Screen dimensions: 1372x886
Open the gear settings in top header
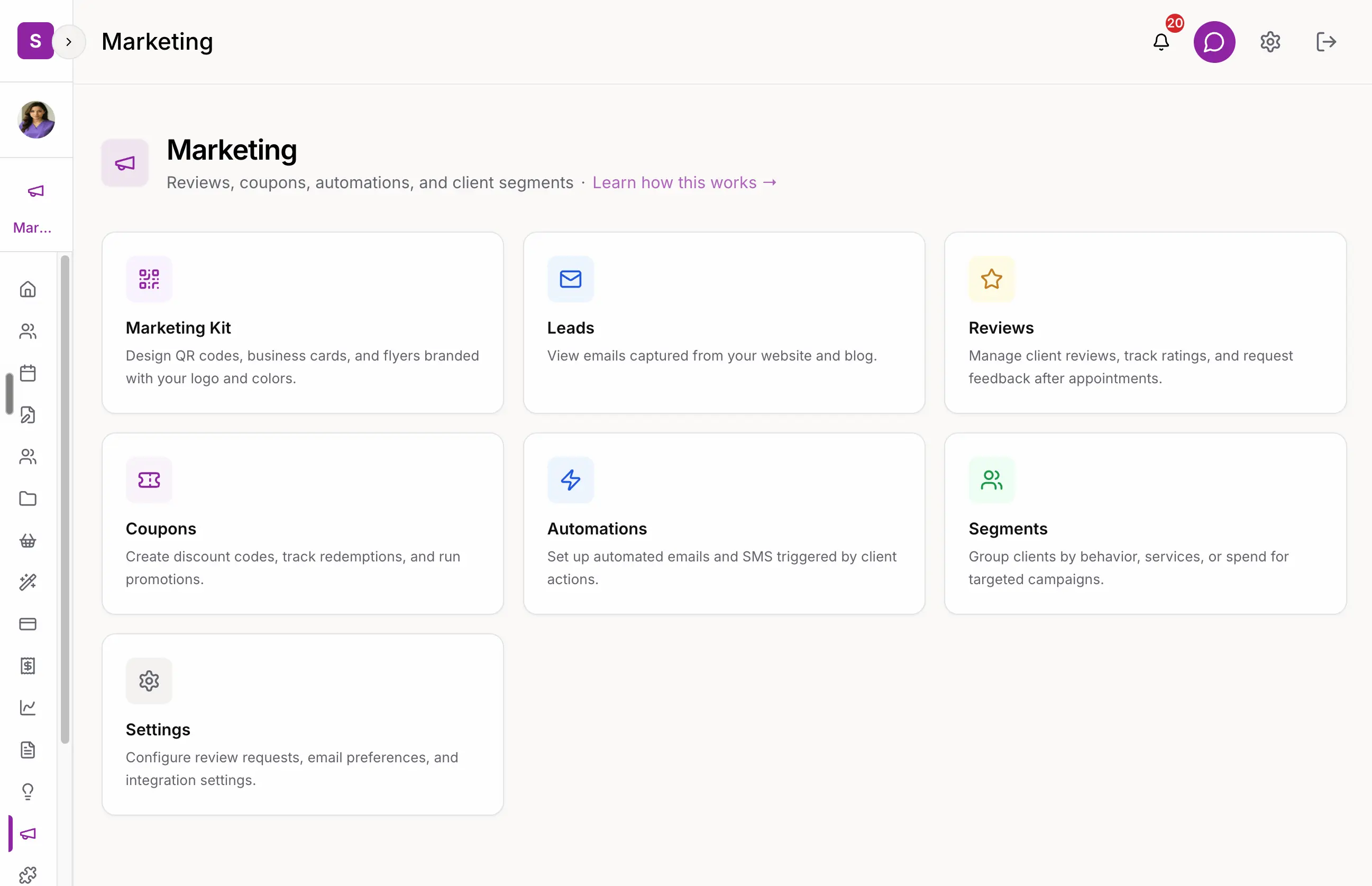click(x=1270, y=42)
